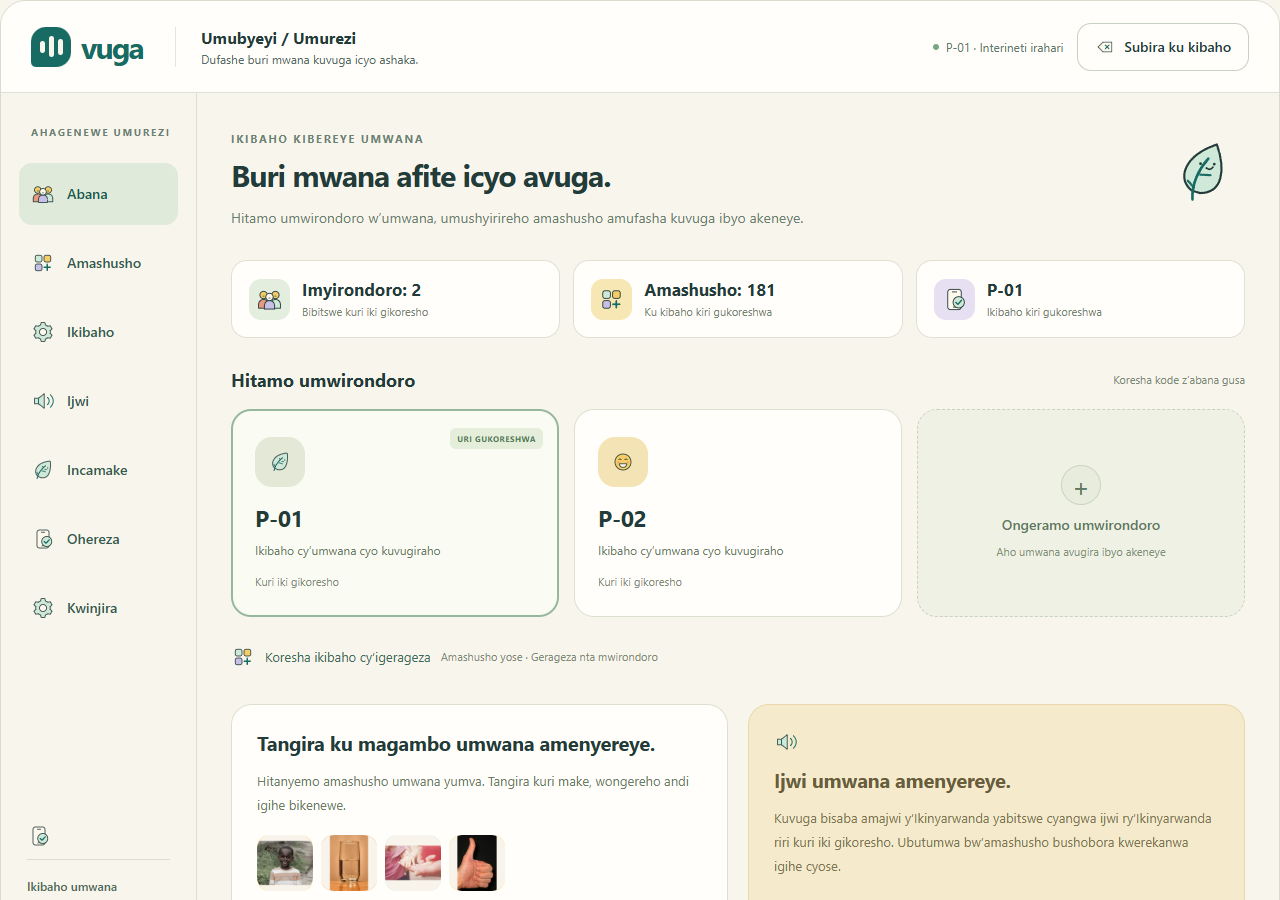
Task: Click the vuga logo icon
Action: point(51,47)
